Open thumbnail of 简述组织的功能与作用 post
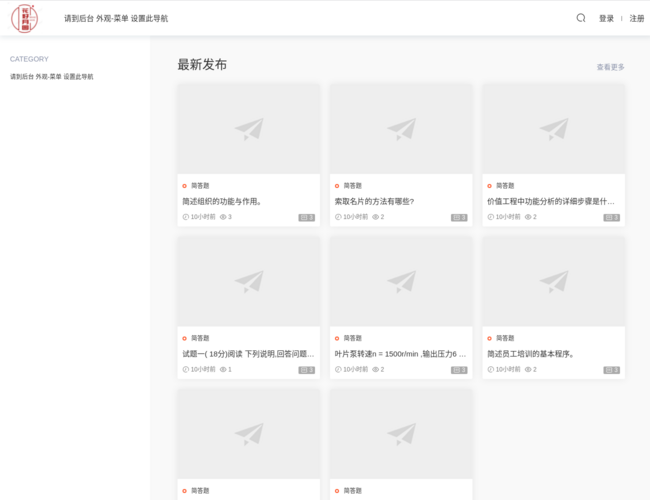The height and width of the screenshot is (500, 650). pyautogui.click(x=249, y=129)
